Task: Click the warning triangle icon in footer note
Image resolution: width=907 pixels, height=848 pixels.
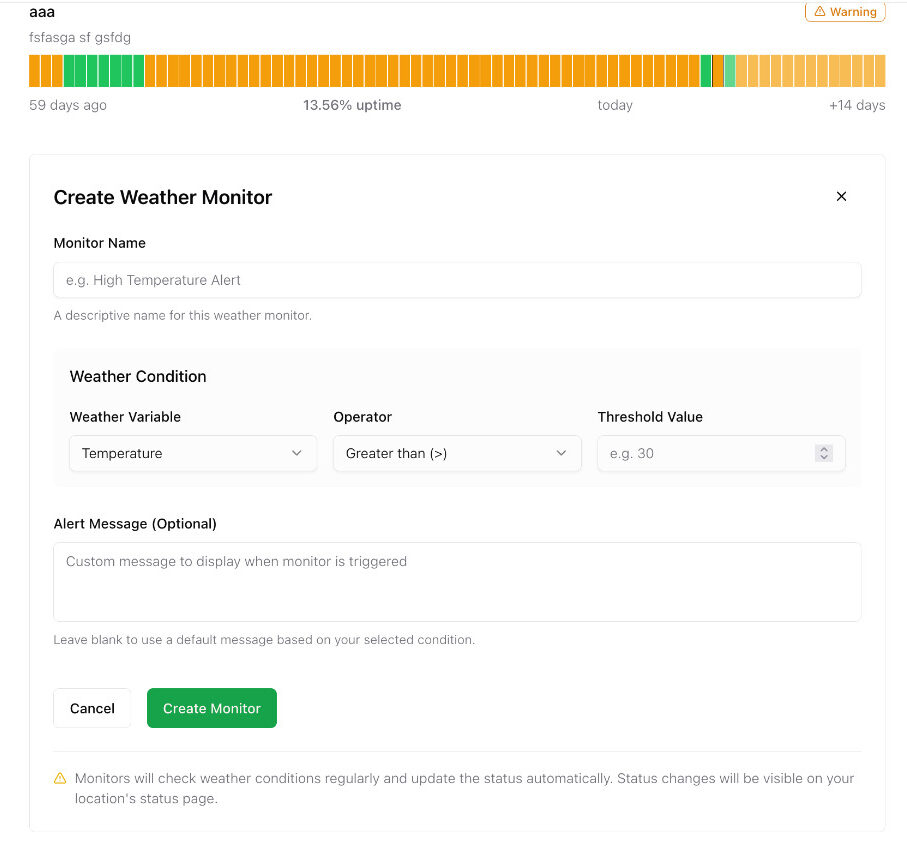Action: 60,779
